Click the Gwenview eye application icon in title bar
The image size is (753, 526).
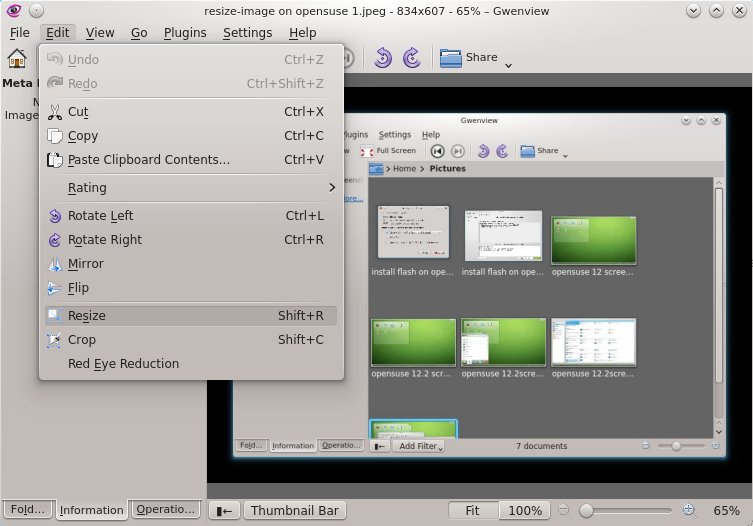click(14, 10)
